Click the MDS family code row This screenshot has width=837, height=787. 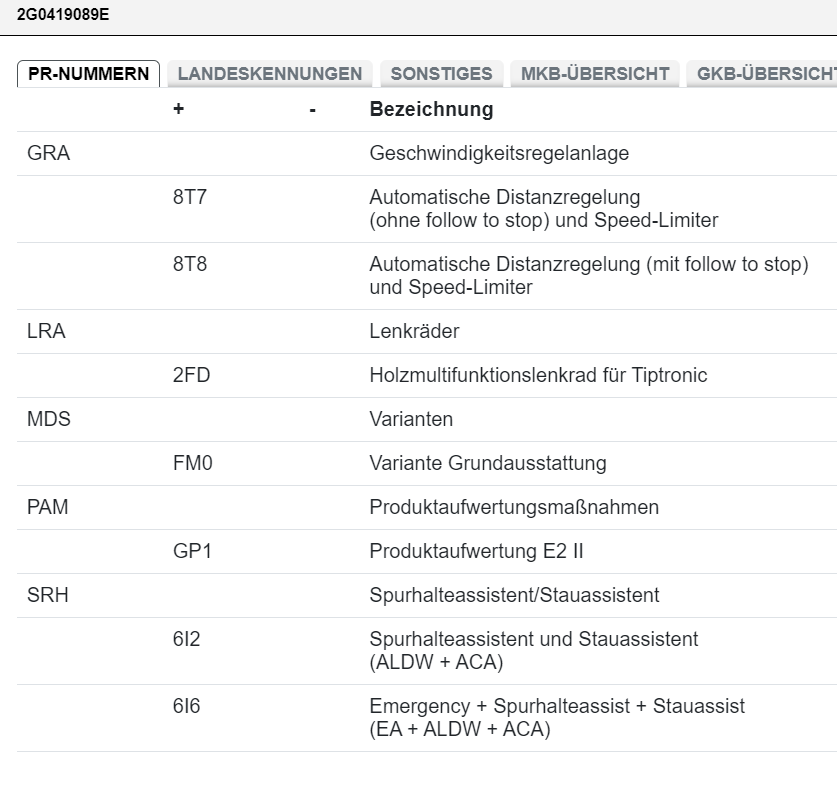(49, 419)
